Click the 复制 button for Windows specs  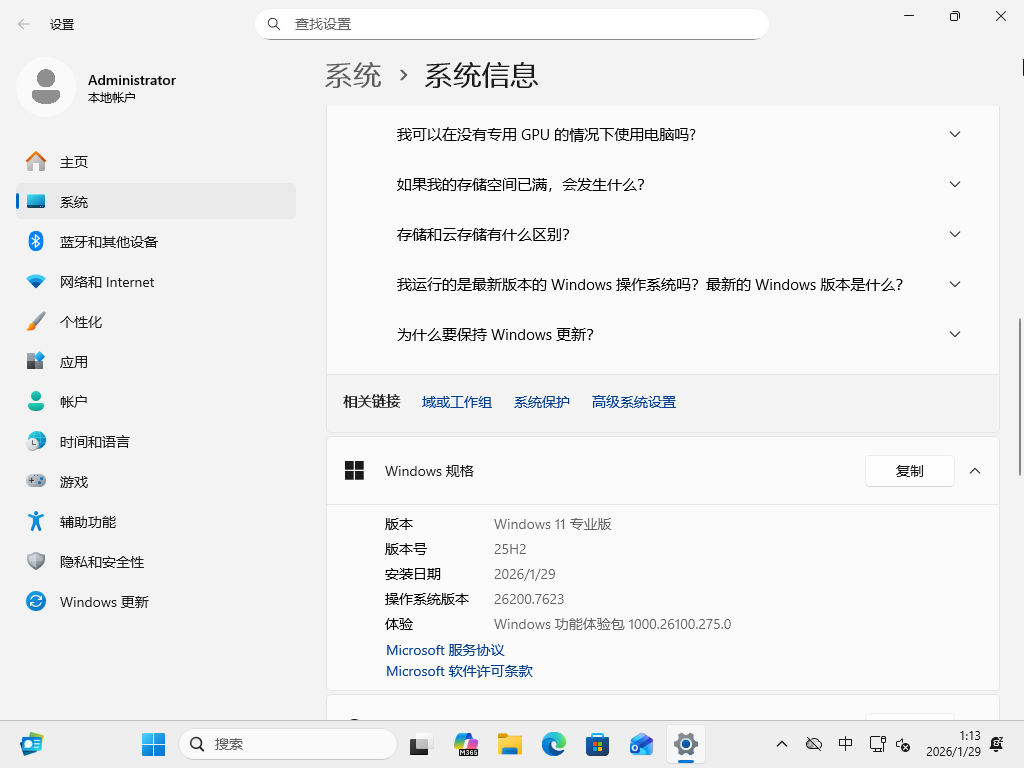pos(909,471)
